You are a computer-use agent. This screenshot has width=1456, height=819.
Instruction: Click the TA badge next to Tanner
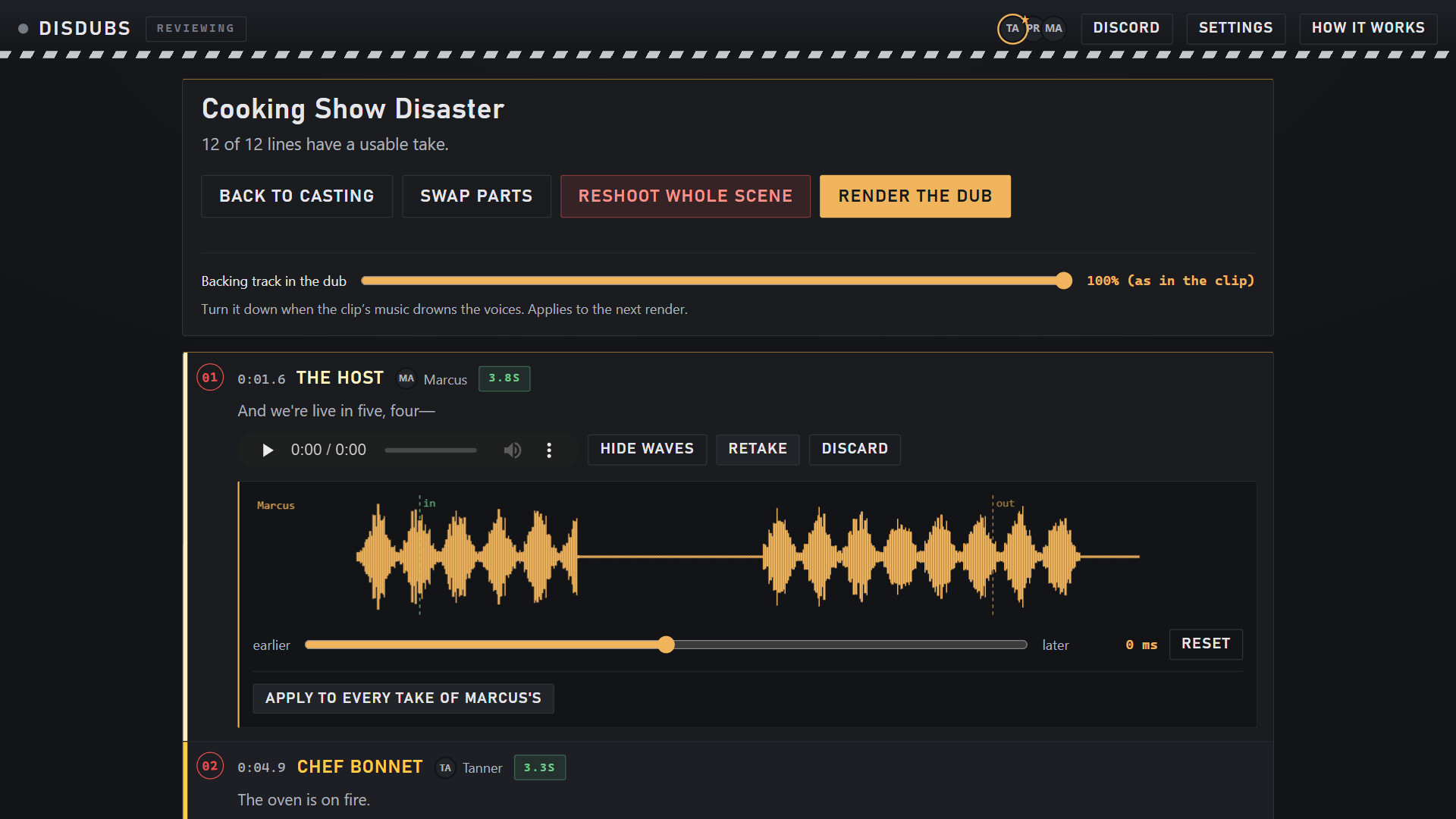445,767
